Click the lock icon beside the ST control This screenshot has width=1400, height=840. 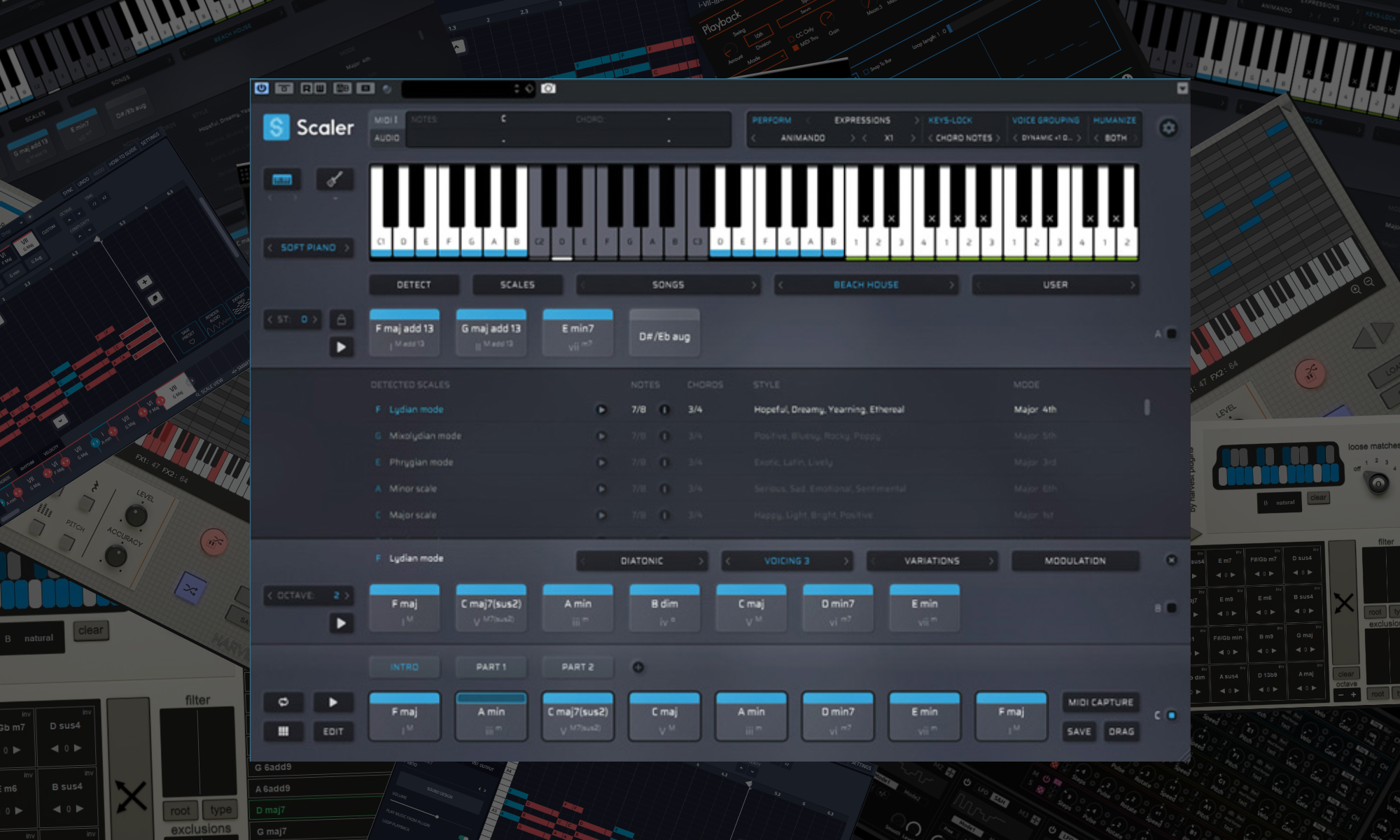point(341,320)
